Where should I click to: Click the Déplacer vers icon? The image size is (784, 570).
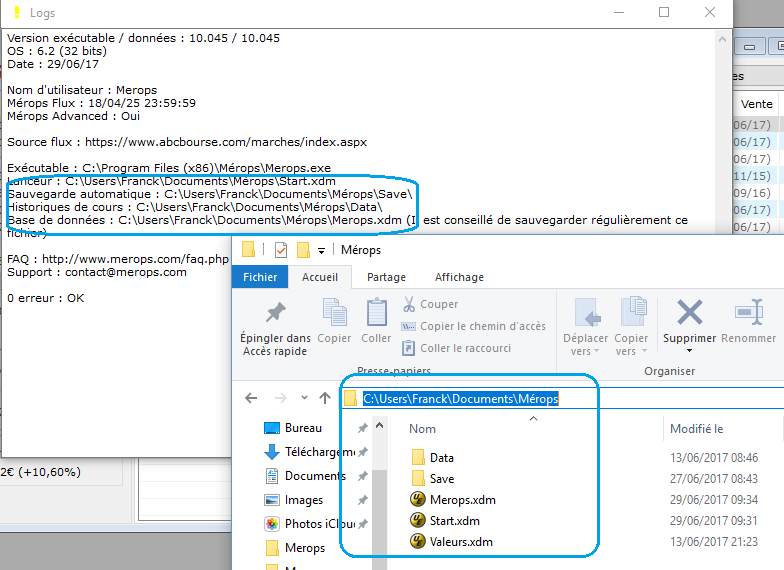586,312
